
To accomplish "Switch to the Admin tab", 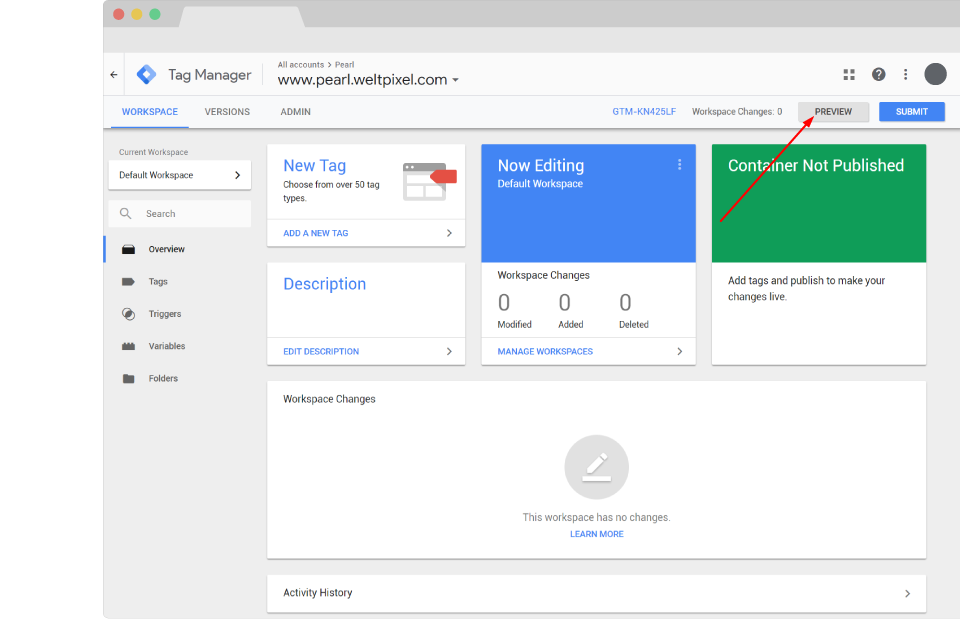I will pyautogui.click(x=295, y=112).
